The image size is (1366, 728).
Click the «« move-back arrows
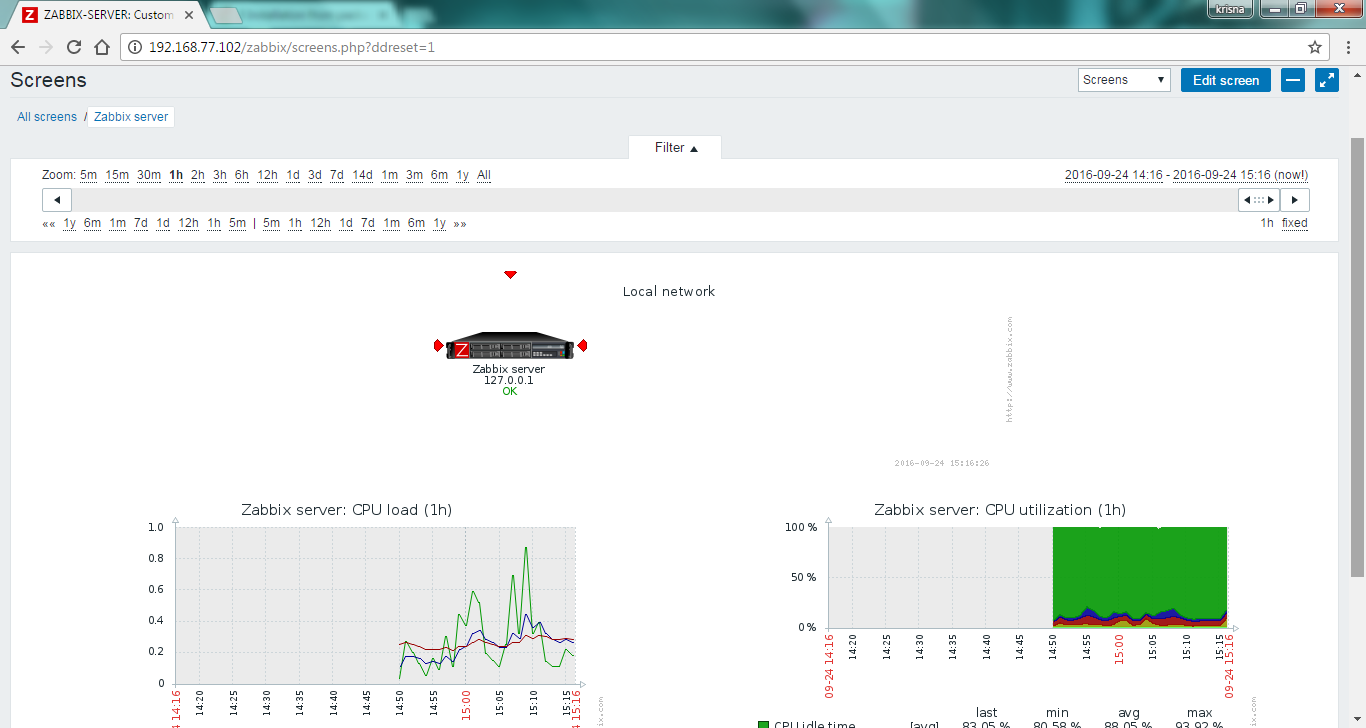[x=49, y=224]
